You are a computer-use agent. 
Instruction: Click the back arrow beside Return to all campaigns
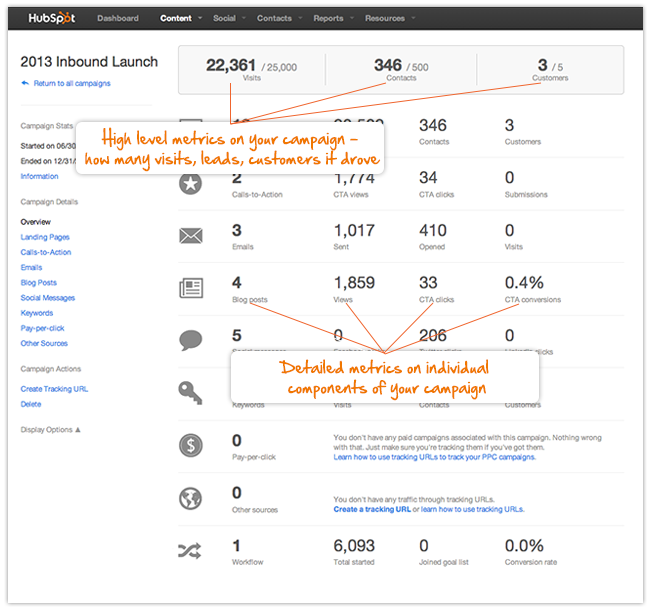point(25,83)
